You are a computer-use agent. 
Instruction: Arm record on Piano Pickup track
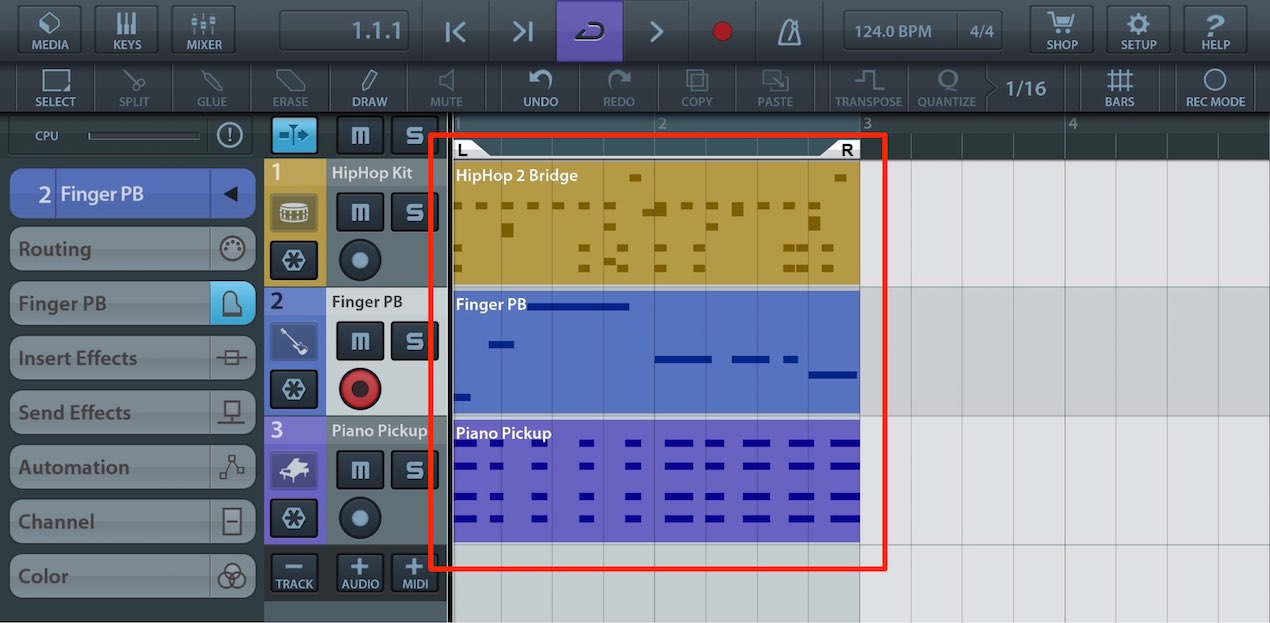tap(360, 518)
